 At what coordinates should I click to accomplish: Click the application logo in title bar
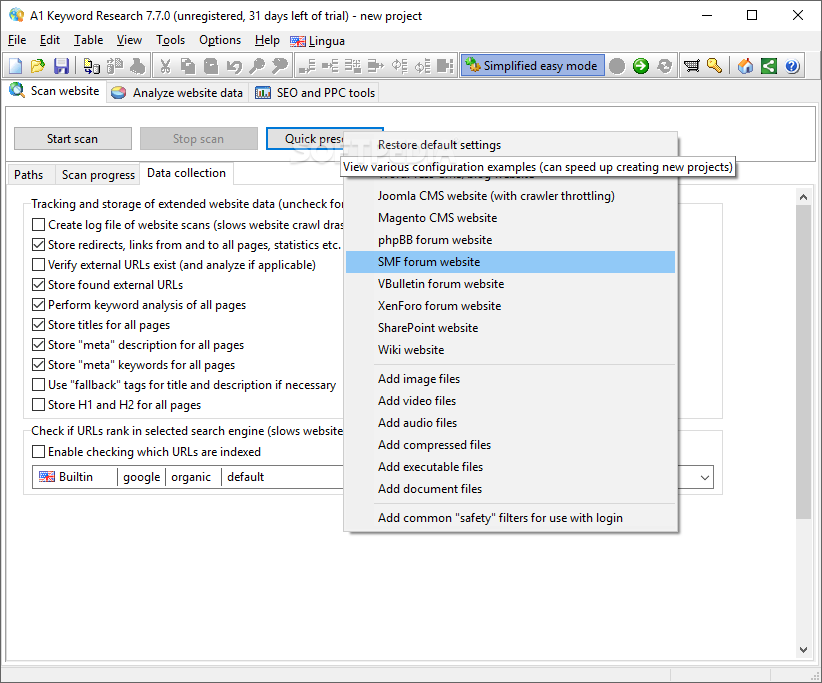tap(16, 15)
